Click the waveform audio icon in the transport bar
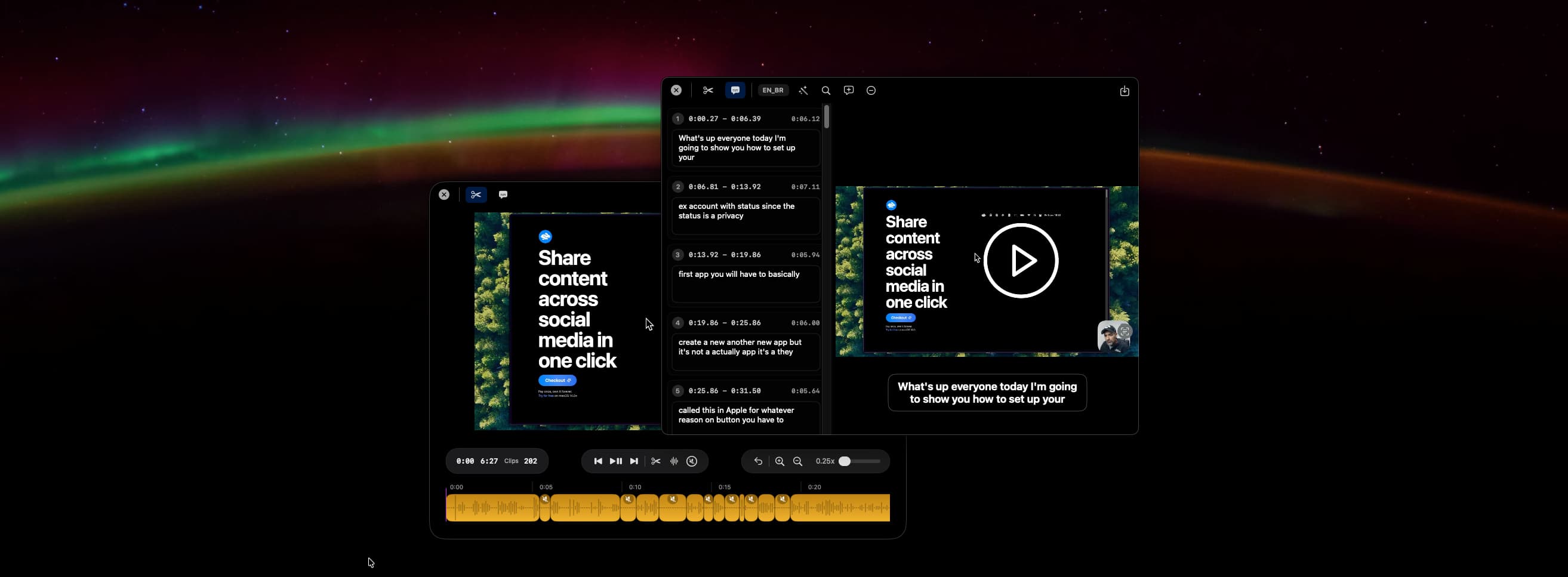This screenshot has width=1568, height=577. pos(674,461)
